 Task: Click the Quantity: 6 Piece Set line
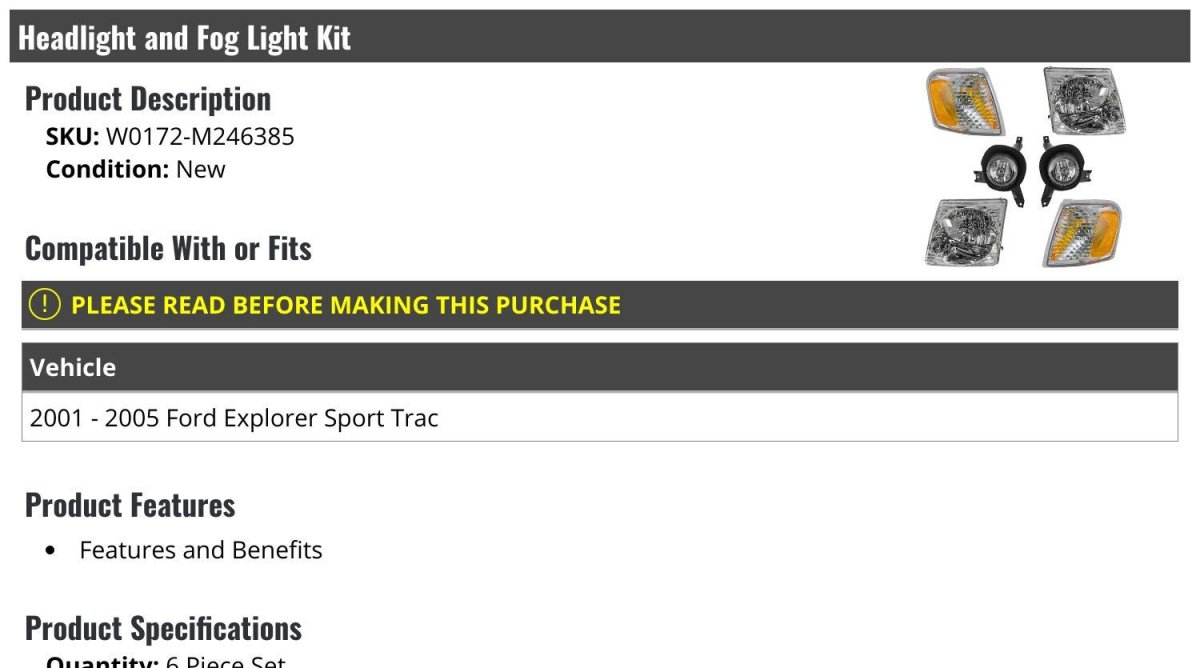point(166,661)
